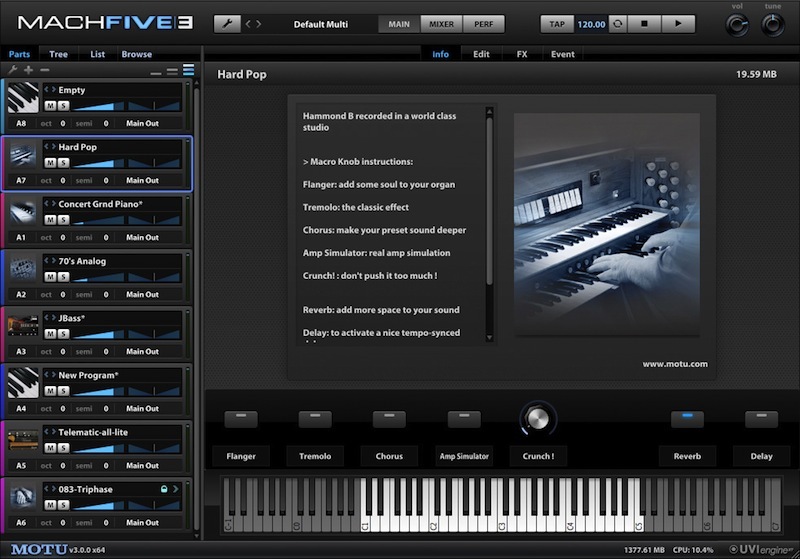Select the largest part row size view icon

[x=188, y=70]
